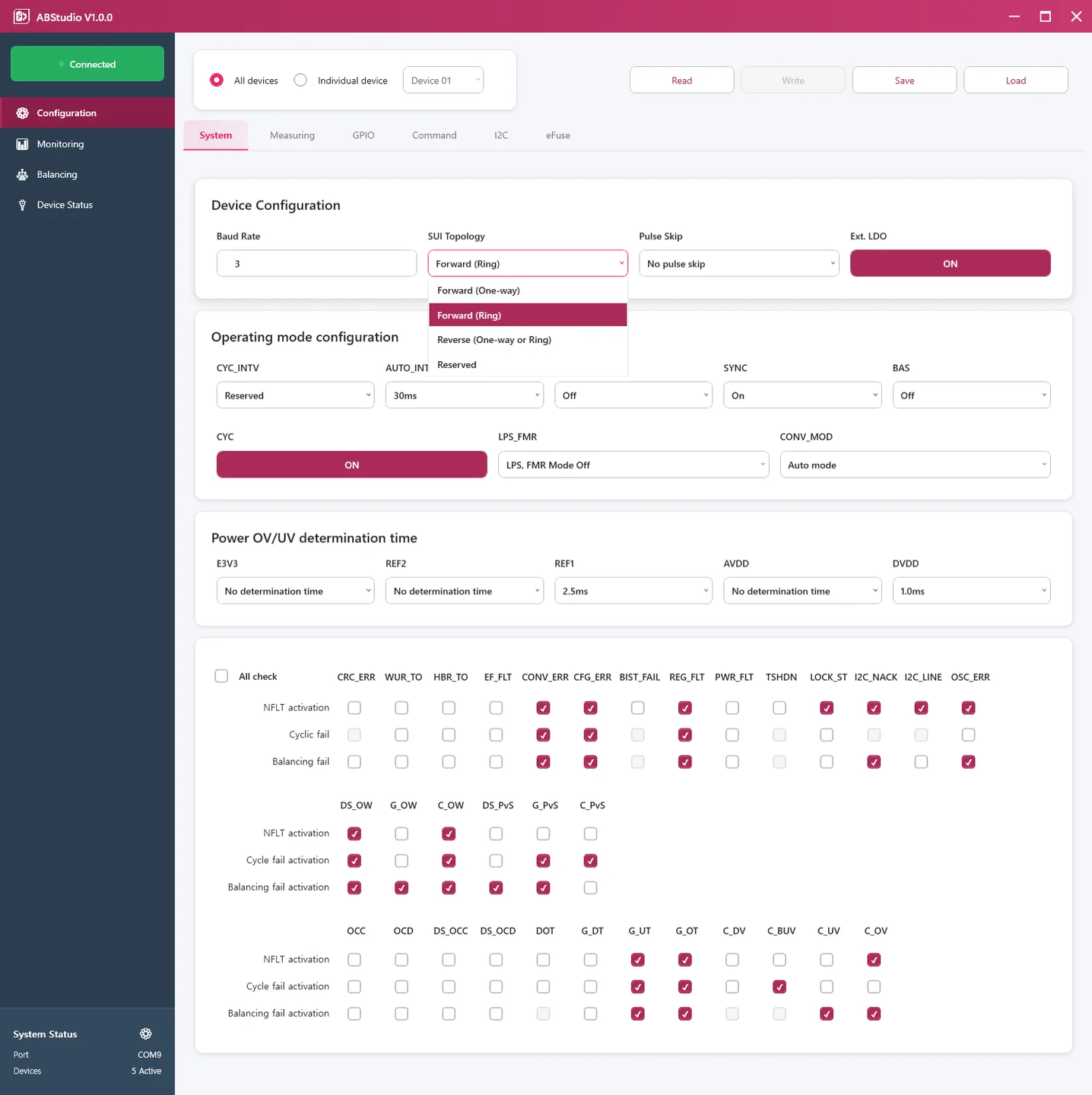Expand the CONV_MOD Auto mode dropdown
Image resolution: width=1092 pixels, height=1095 pixels.
(x=915, y=465)
